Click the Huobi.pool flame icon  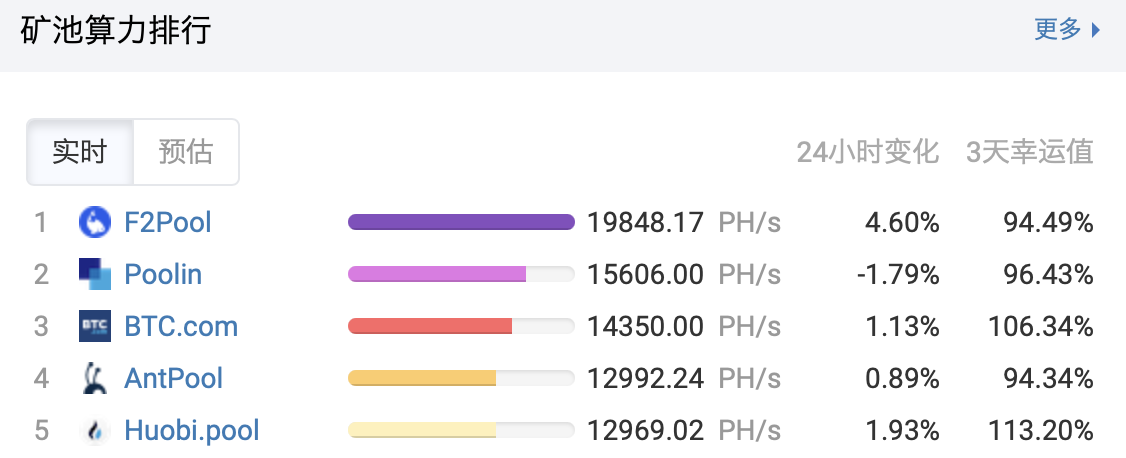pos(94,431)
